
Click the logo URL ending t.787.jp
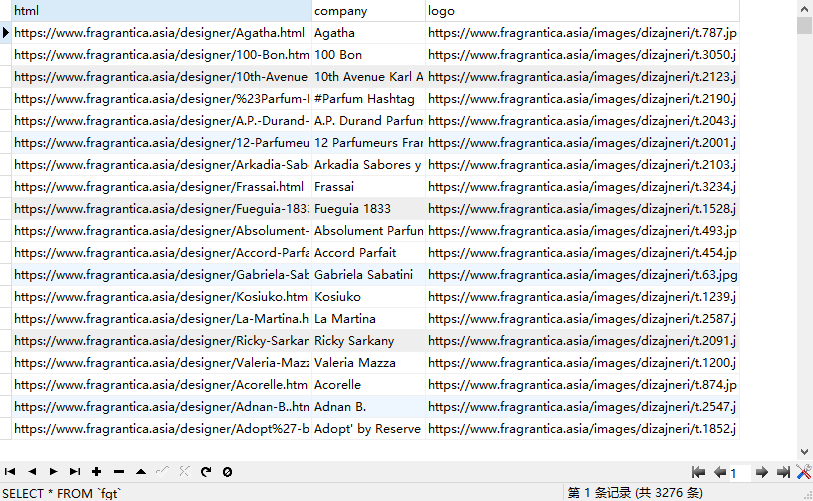pyautogui.click(x=582, y=33)
